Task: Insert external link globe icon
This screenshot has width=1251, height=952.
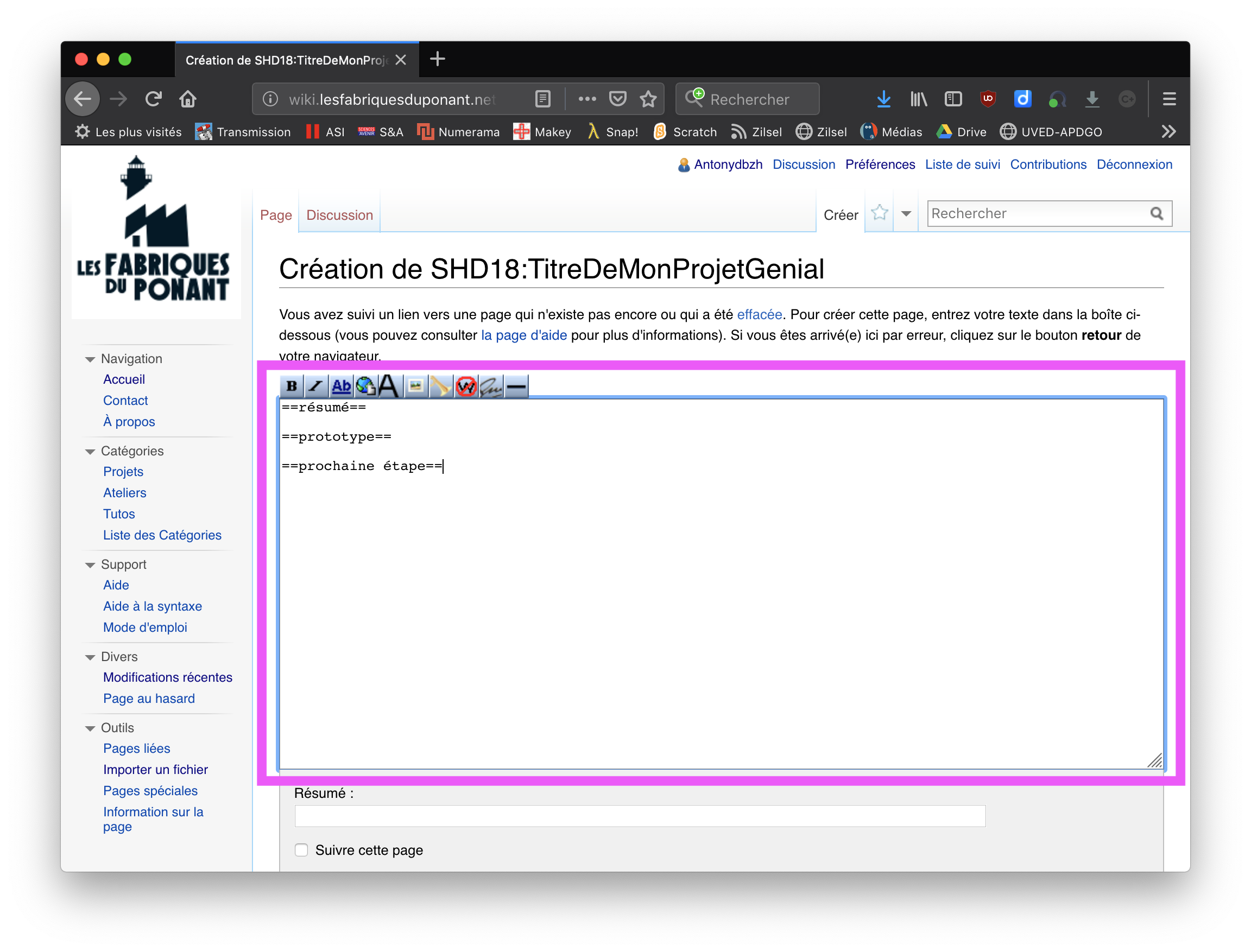Action: (365, 386)
